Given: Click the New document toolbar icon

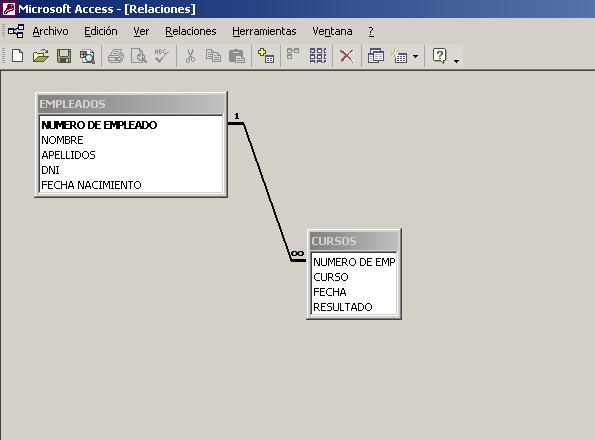Looking at the screenshot, I should tap(17, 56).
